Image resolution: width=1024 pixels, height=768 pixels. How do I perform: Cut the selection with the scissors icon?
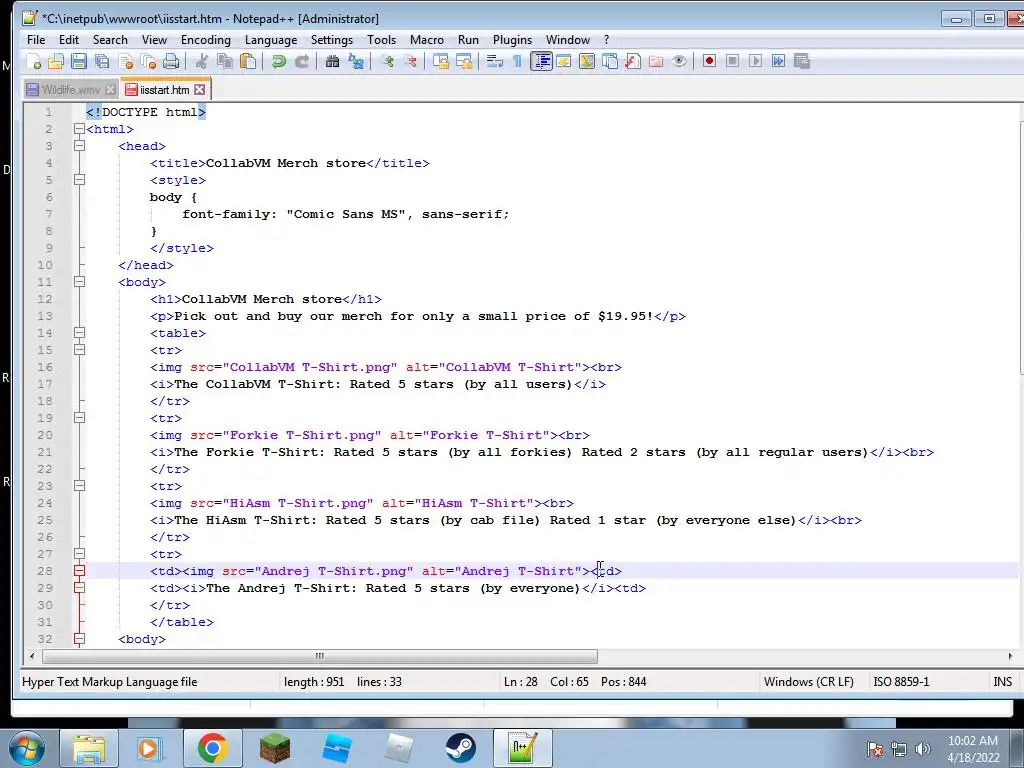point(201,61)
